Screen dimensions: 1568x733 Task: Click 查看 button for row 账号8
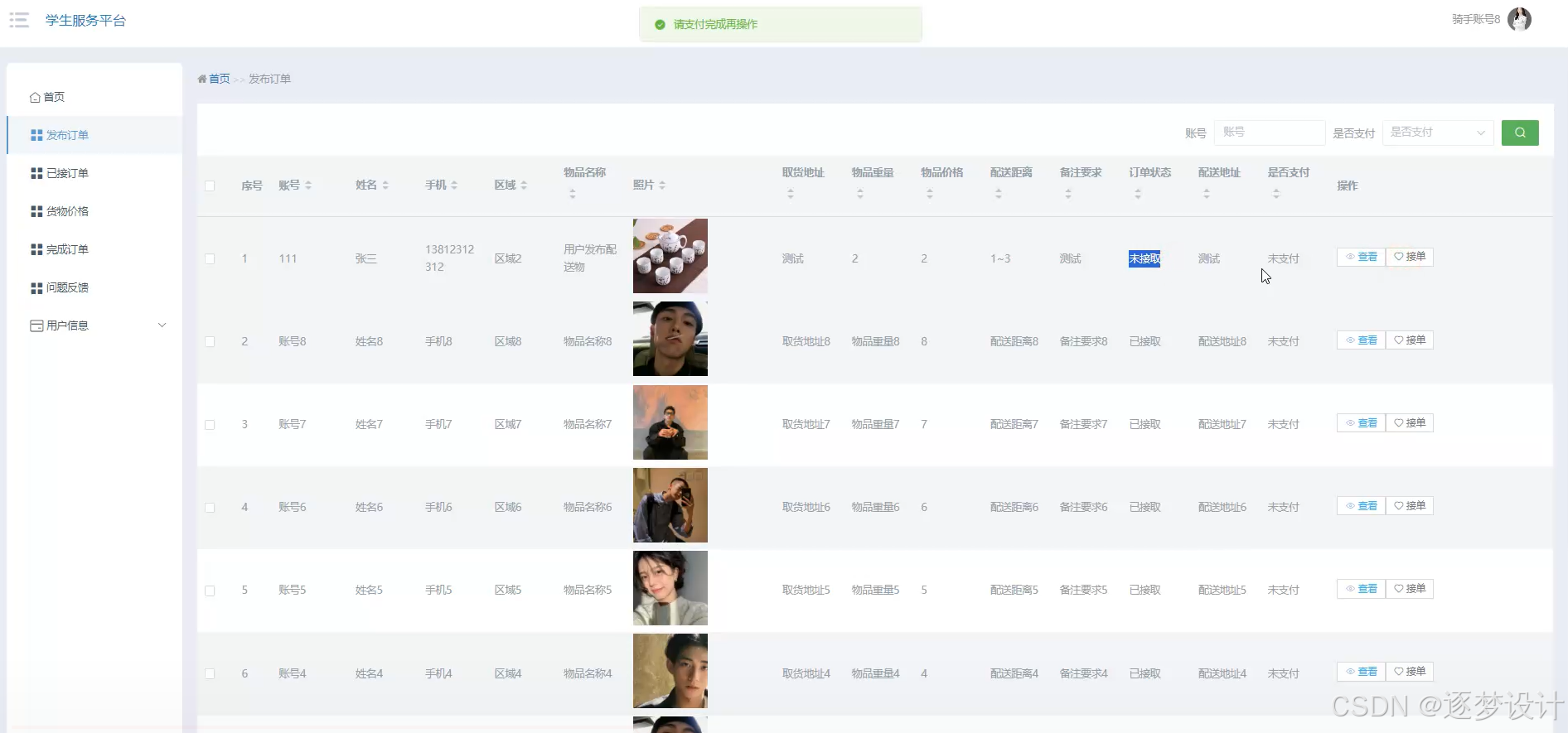1361,340
